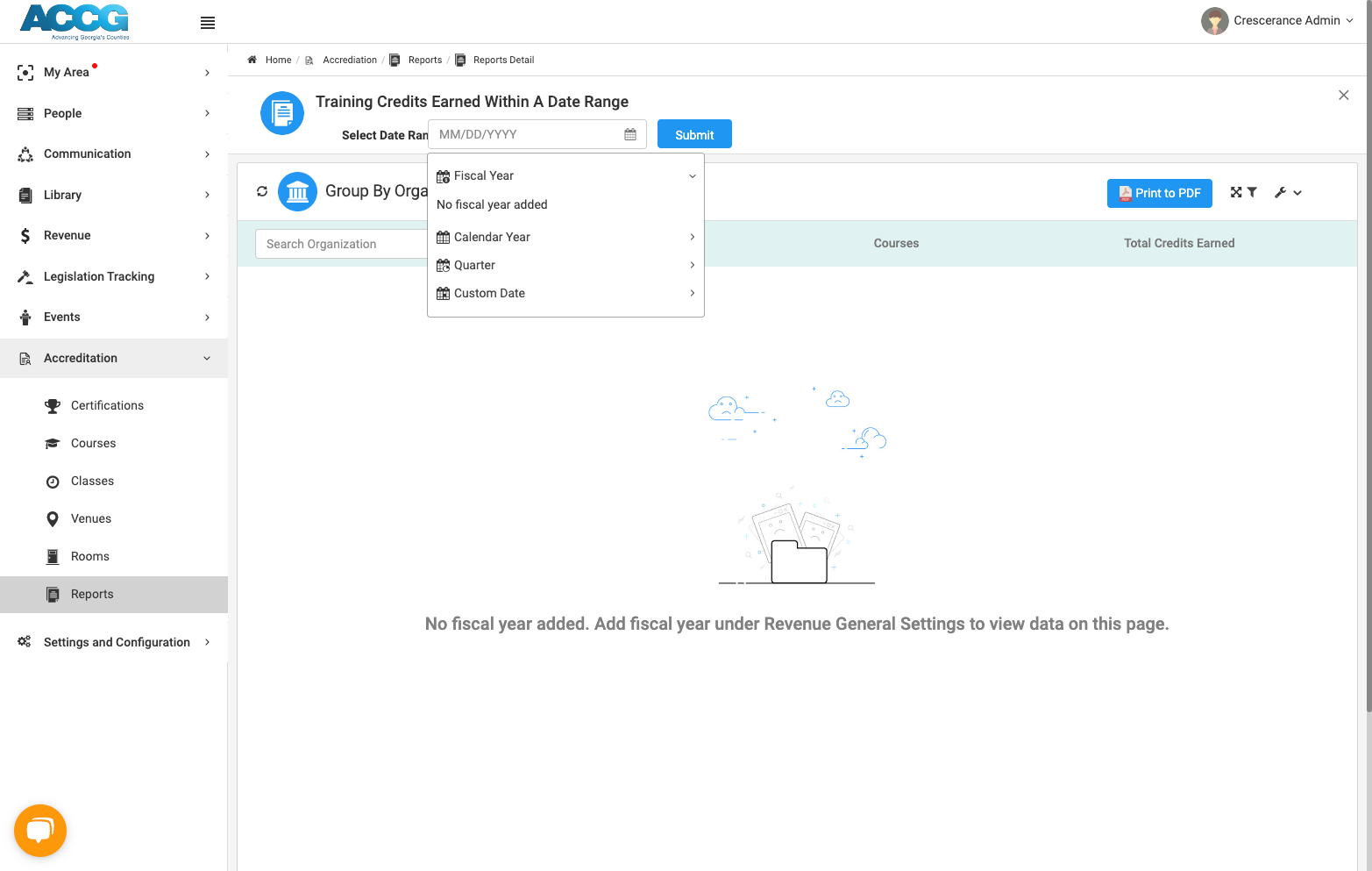Choose Quarter date option
This screenshot has height=871, width=1372.
(565, 265)
